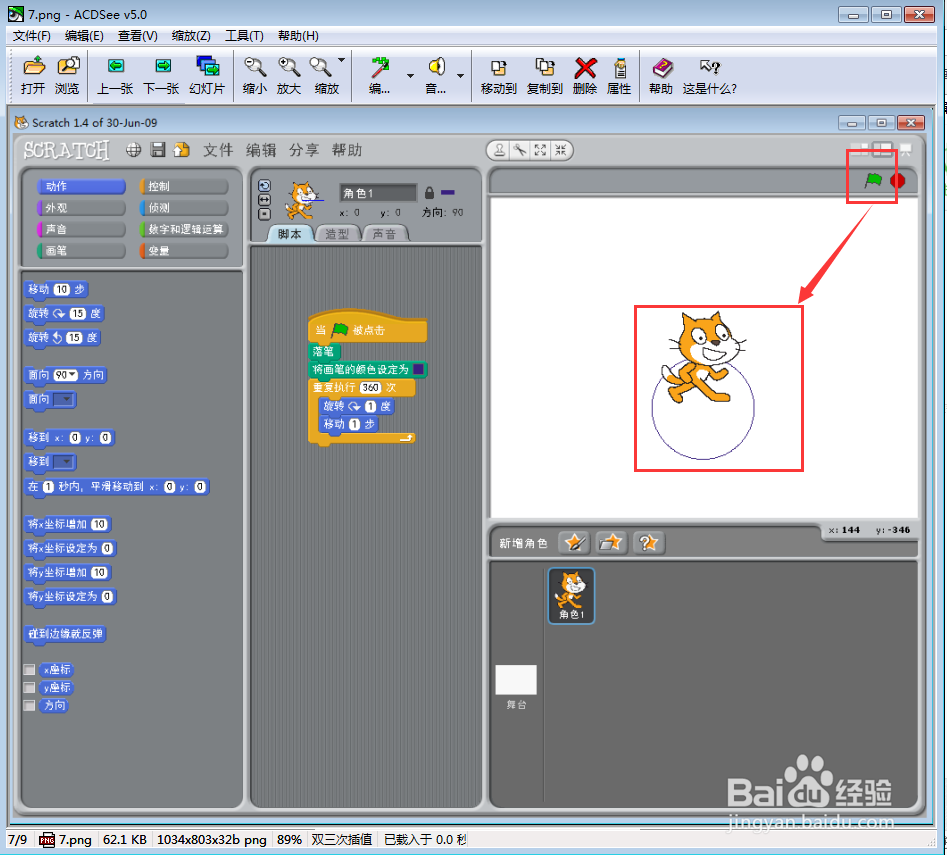Click the 放大 zoom in icon

point(289,75)
